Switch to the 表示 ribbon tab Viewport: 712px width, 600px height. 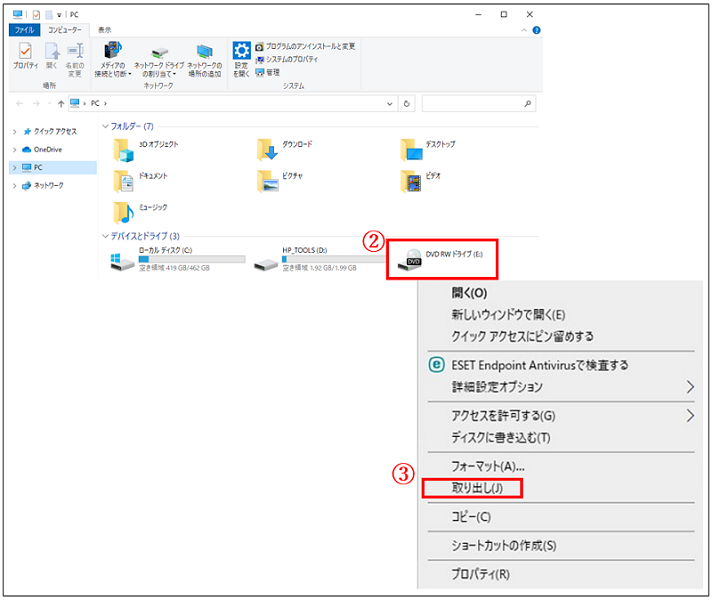(105, 31)
